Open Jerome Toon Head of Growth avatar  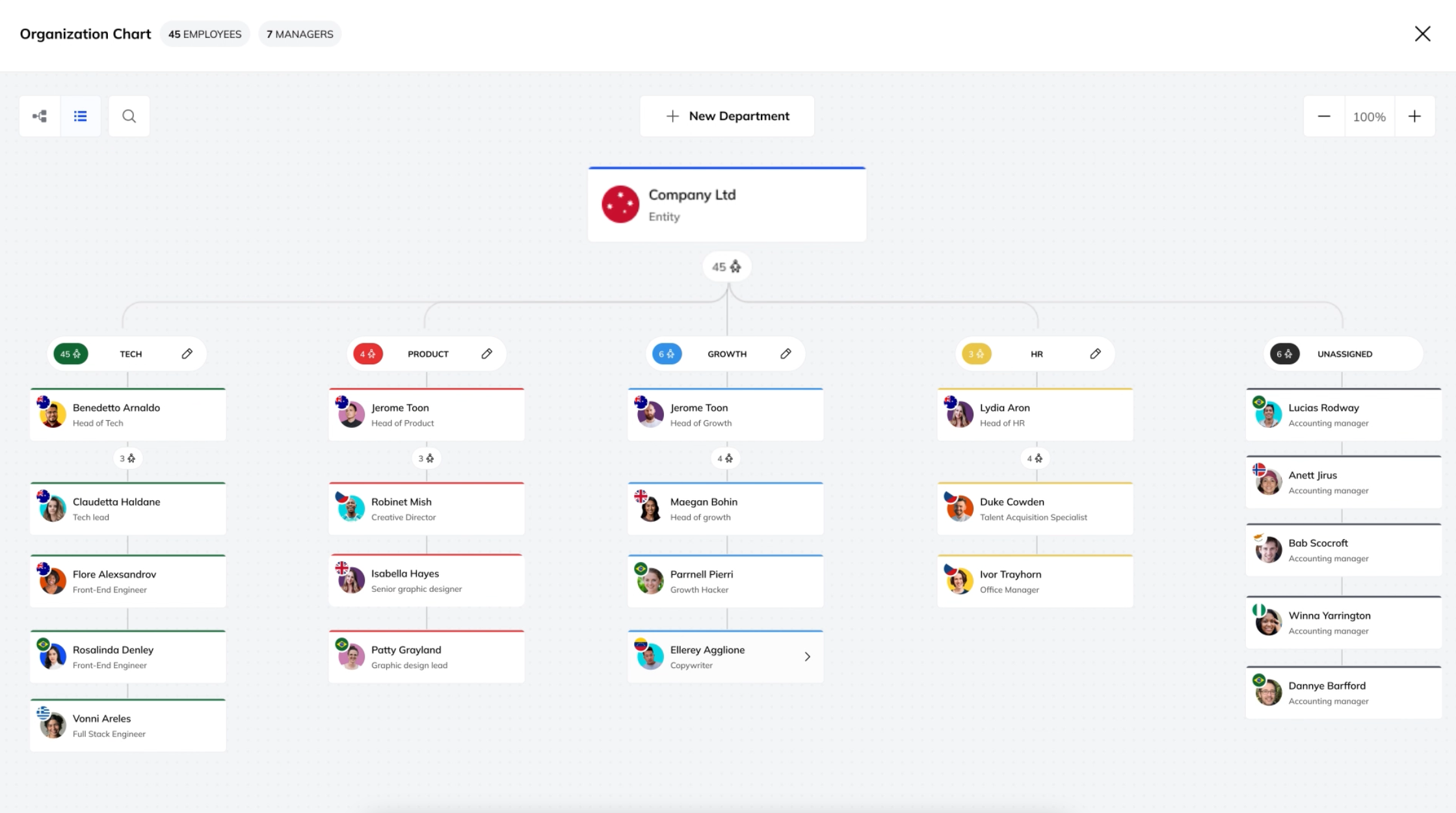tap(650, 414)
